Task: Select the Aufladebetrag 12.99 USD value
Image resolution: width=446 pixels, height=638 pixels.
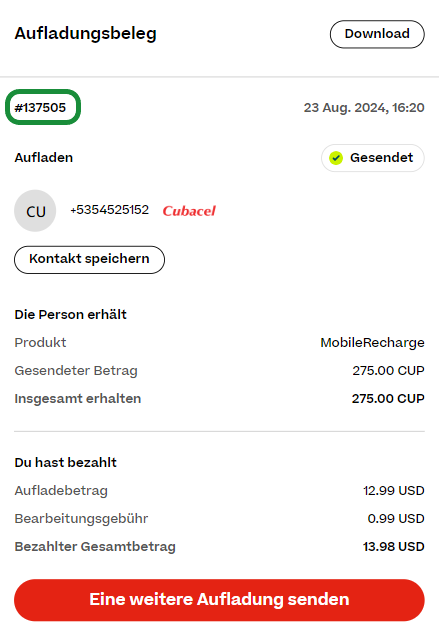Action: pyautogui.click(x=394, y=491)
